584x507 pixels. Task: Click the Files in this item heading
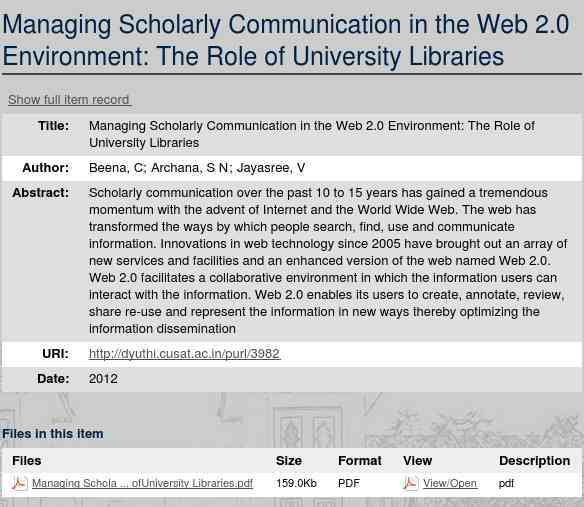click(x=53, y=434)
